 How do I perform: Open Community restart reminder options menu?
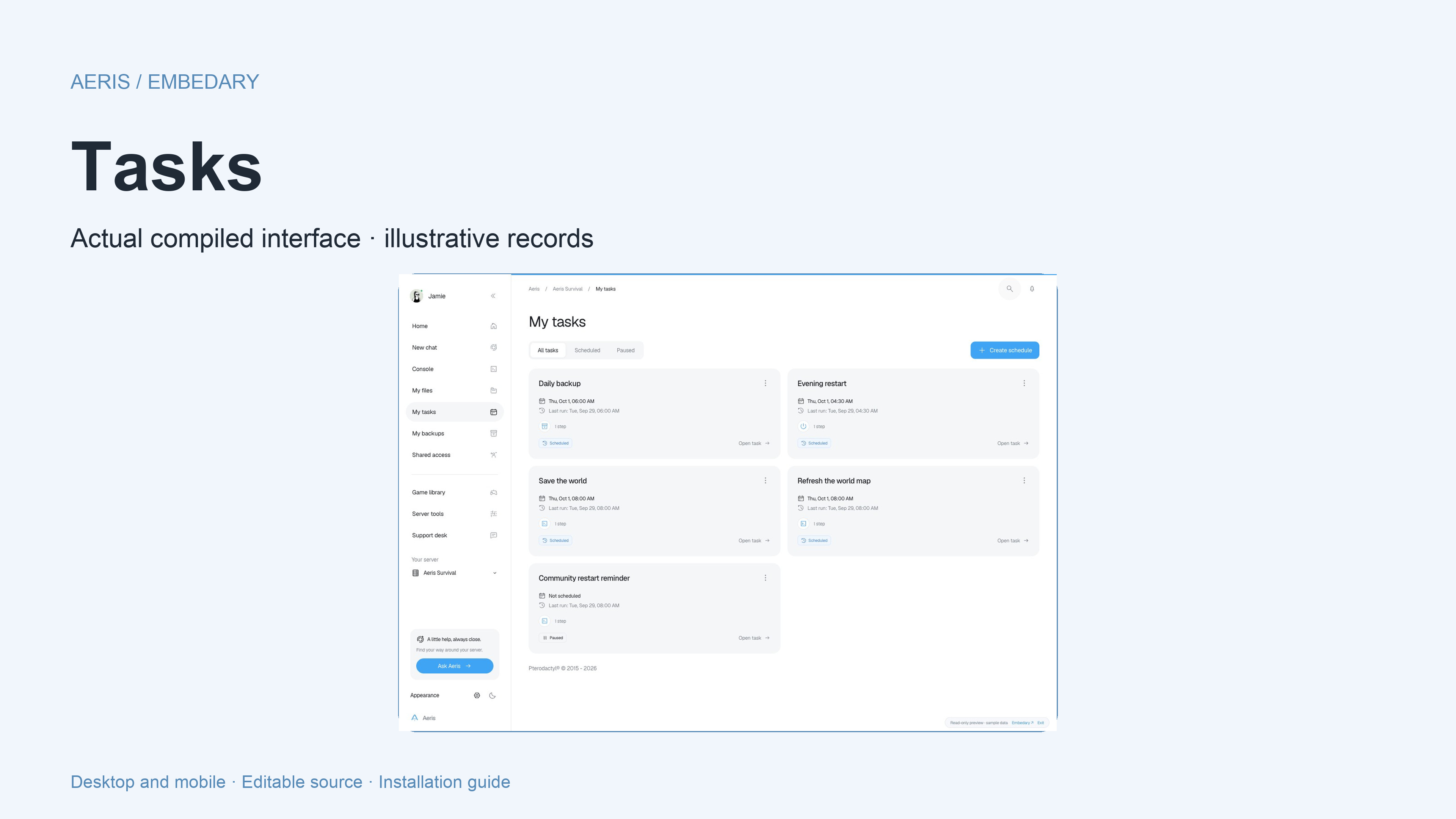point(765,577)
